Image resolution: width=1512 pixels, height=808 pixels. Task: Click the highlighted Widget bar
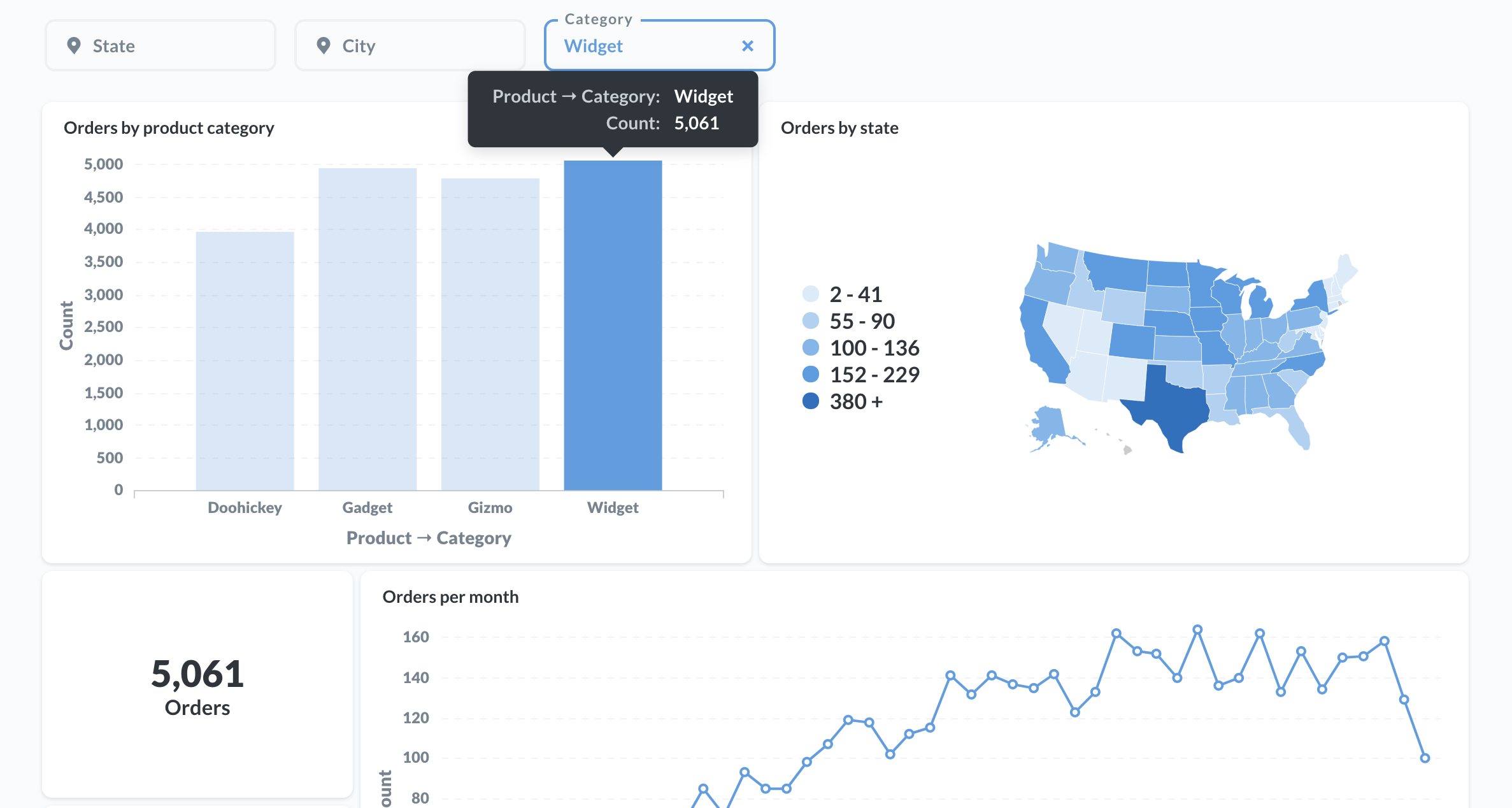click(613, 325)
